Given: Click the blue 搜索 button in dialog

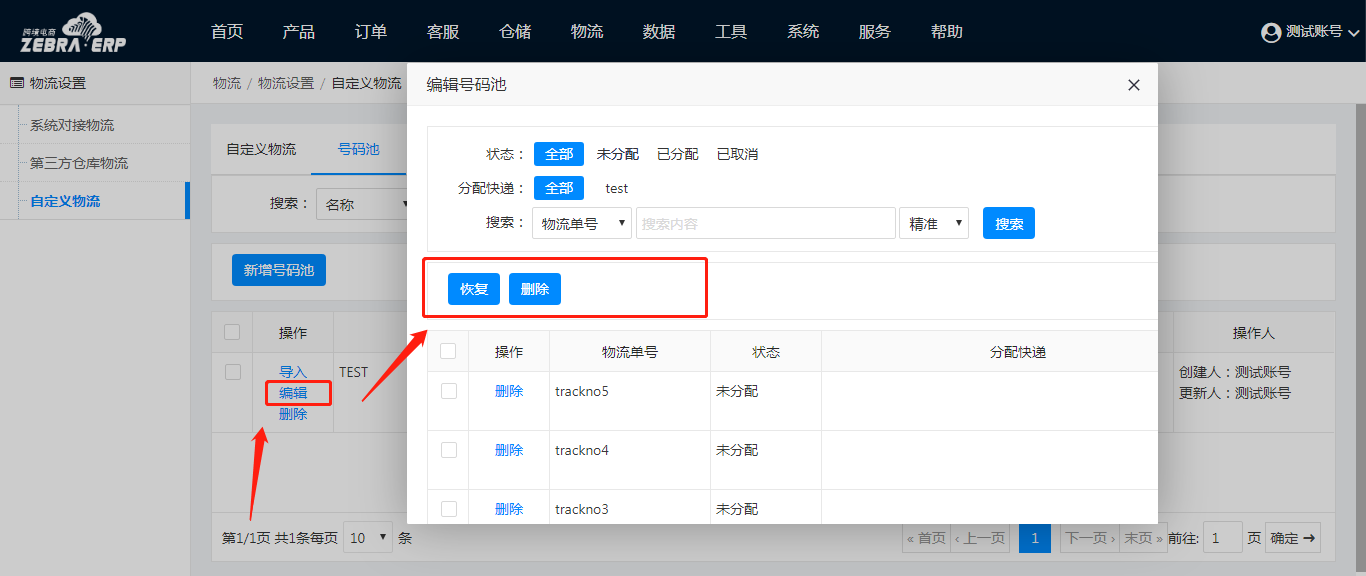Looking at the screenshot, I should [x=1008, y=224].
